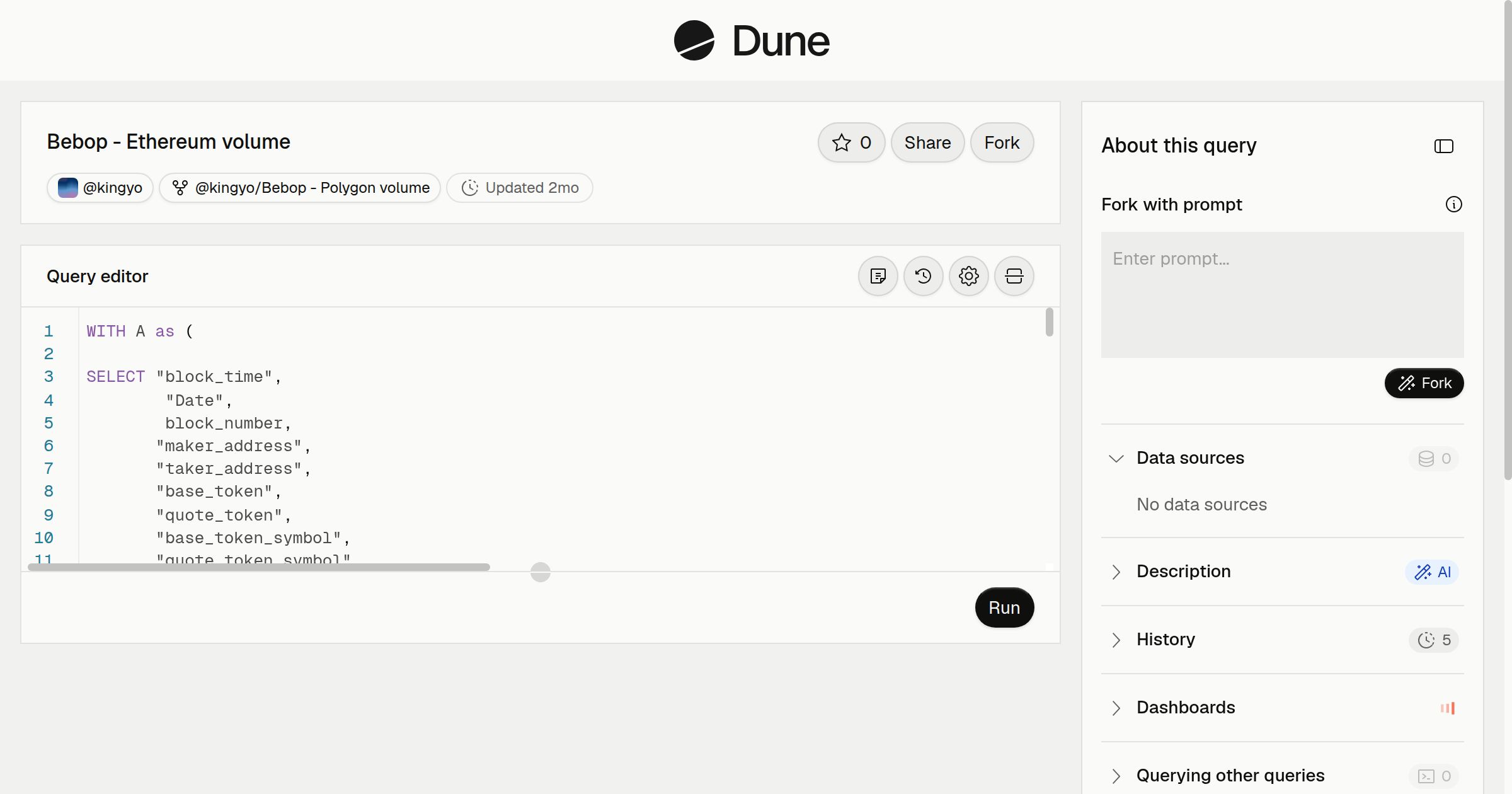Viewport: 1512px width, 794px height.
Task: Click the Bebop - Ethereum volume title
Action: [x=169, y=142]
